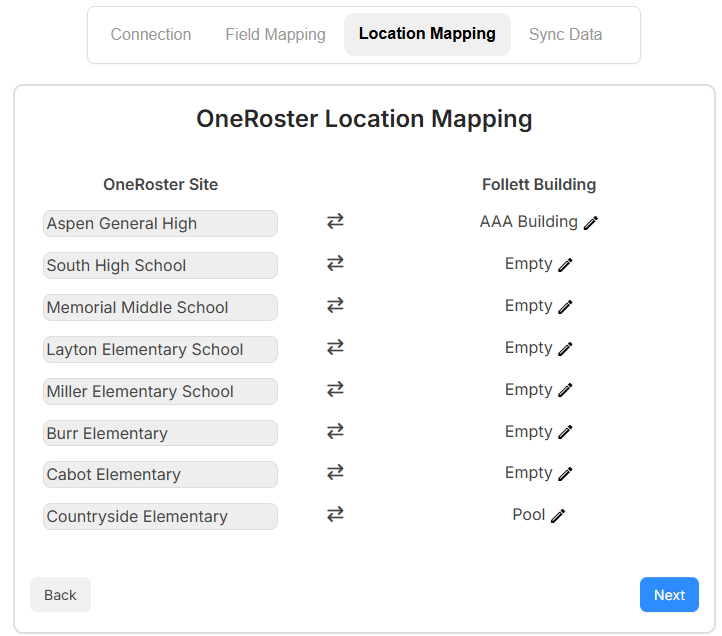Edit Follett building for Burr Elementary
Screen dimensions: 722x636
click(565, 432)
